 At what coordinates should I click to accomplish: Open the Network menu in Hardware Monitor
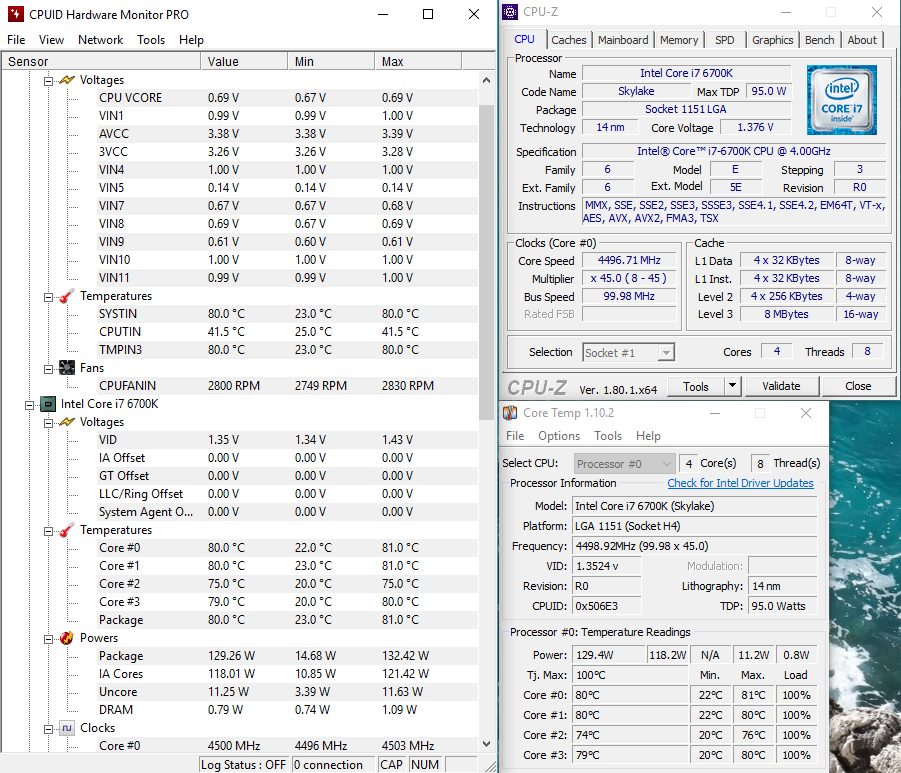(x=100, y=40)
